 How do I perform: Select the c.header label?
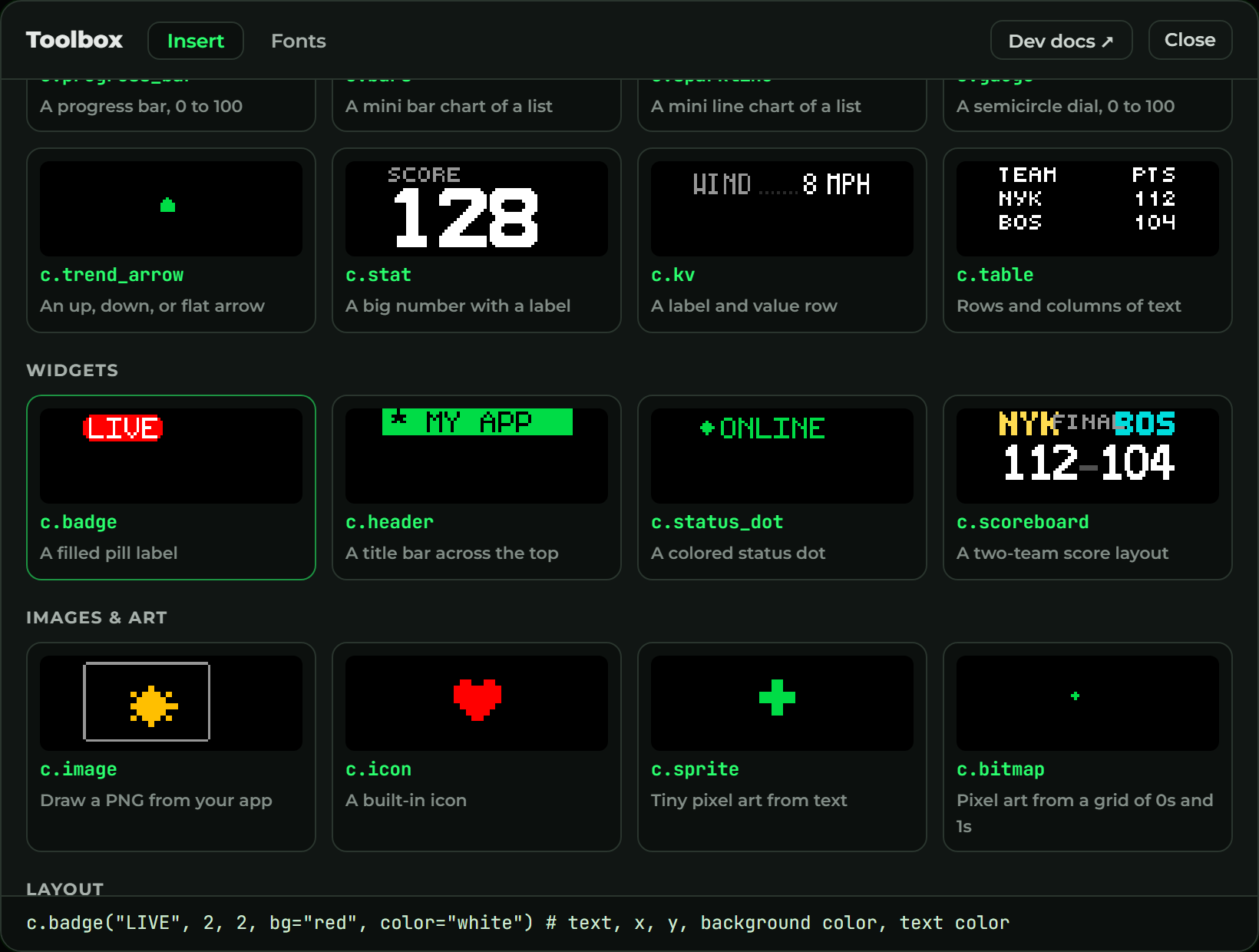click(390, 522)
